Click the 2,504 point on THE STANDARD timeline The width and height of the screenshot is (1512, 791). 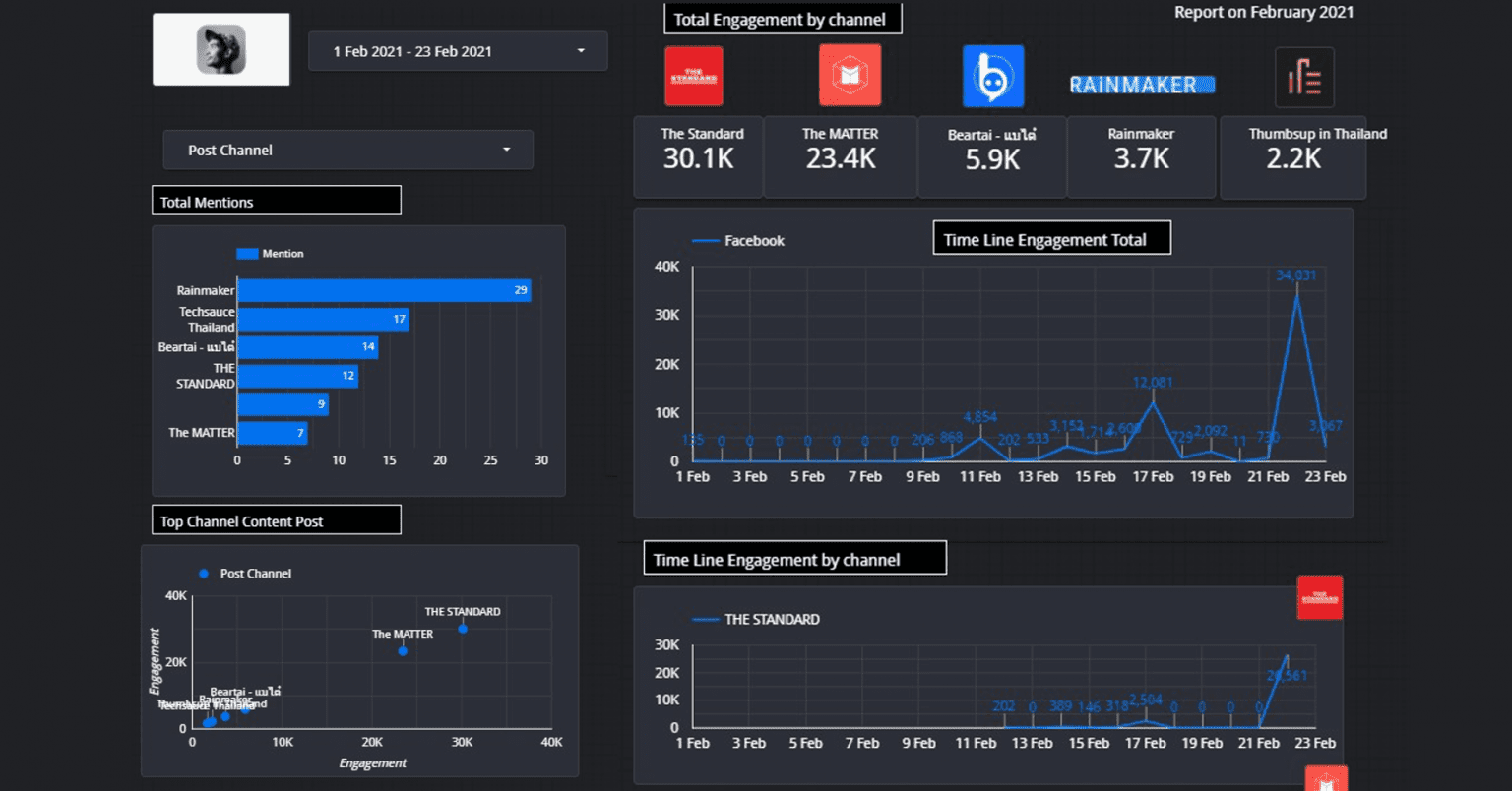pyautogui.click(x=1146, y=721)
